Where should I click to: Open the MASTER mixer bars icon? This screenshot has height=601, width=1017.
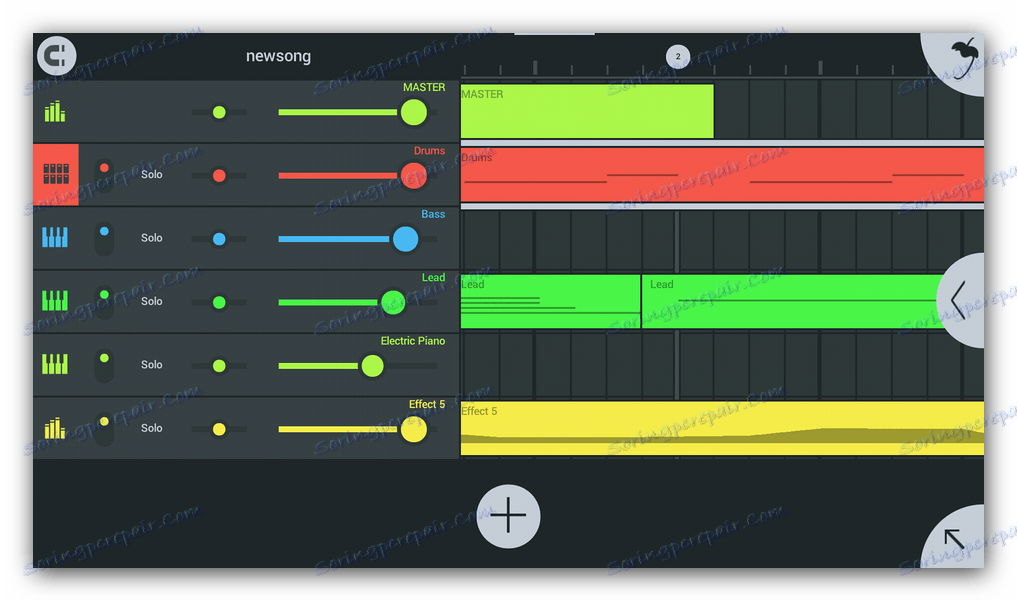[55, 112]
